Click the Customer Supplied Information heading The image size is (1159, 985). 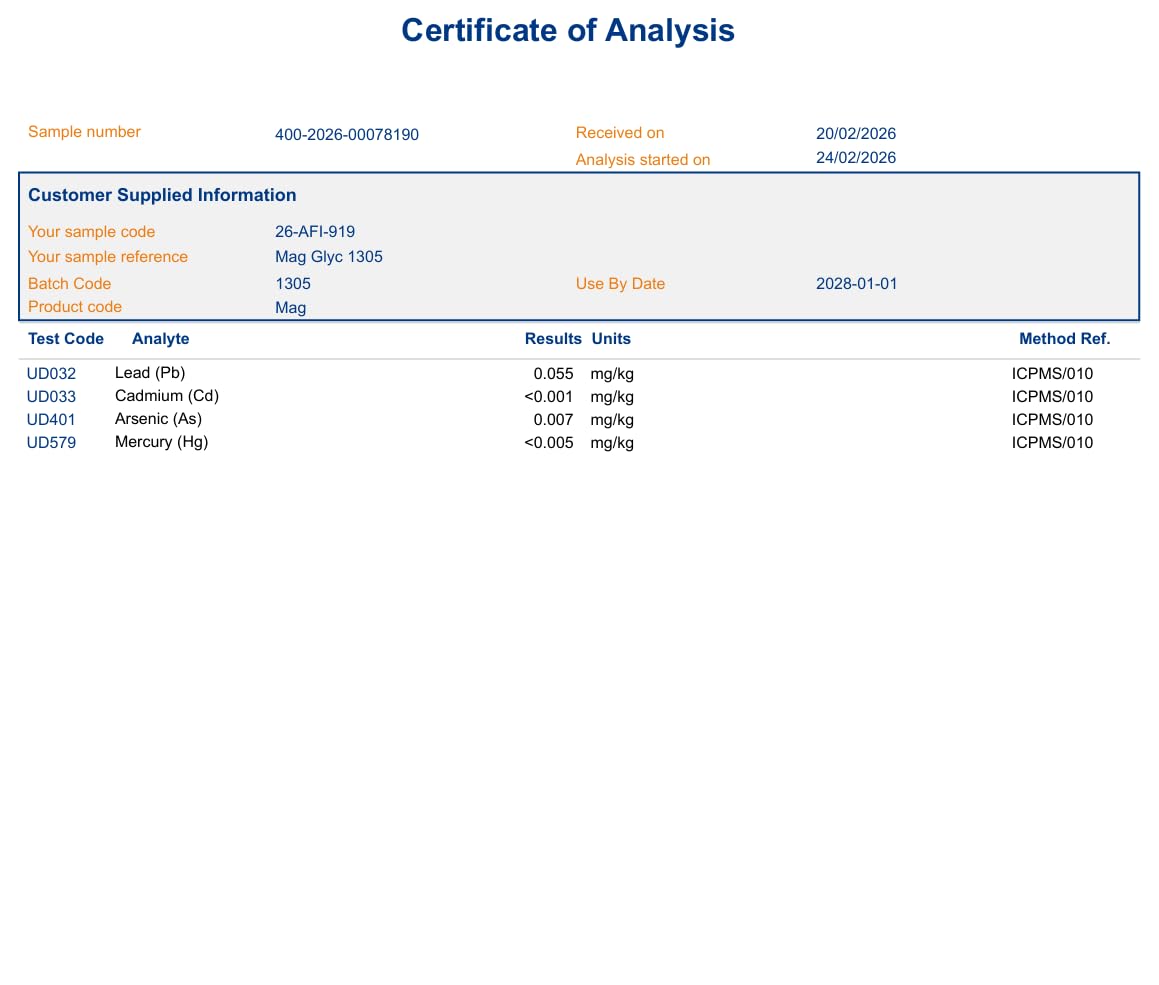point(162,195)
